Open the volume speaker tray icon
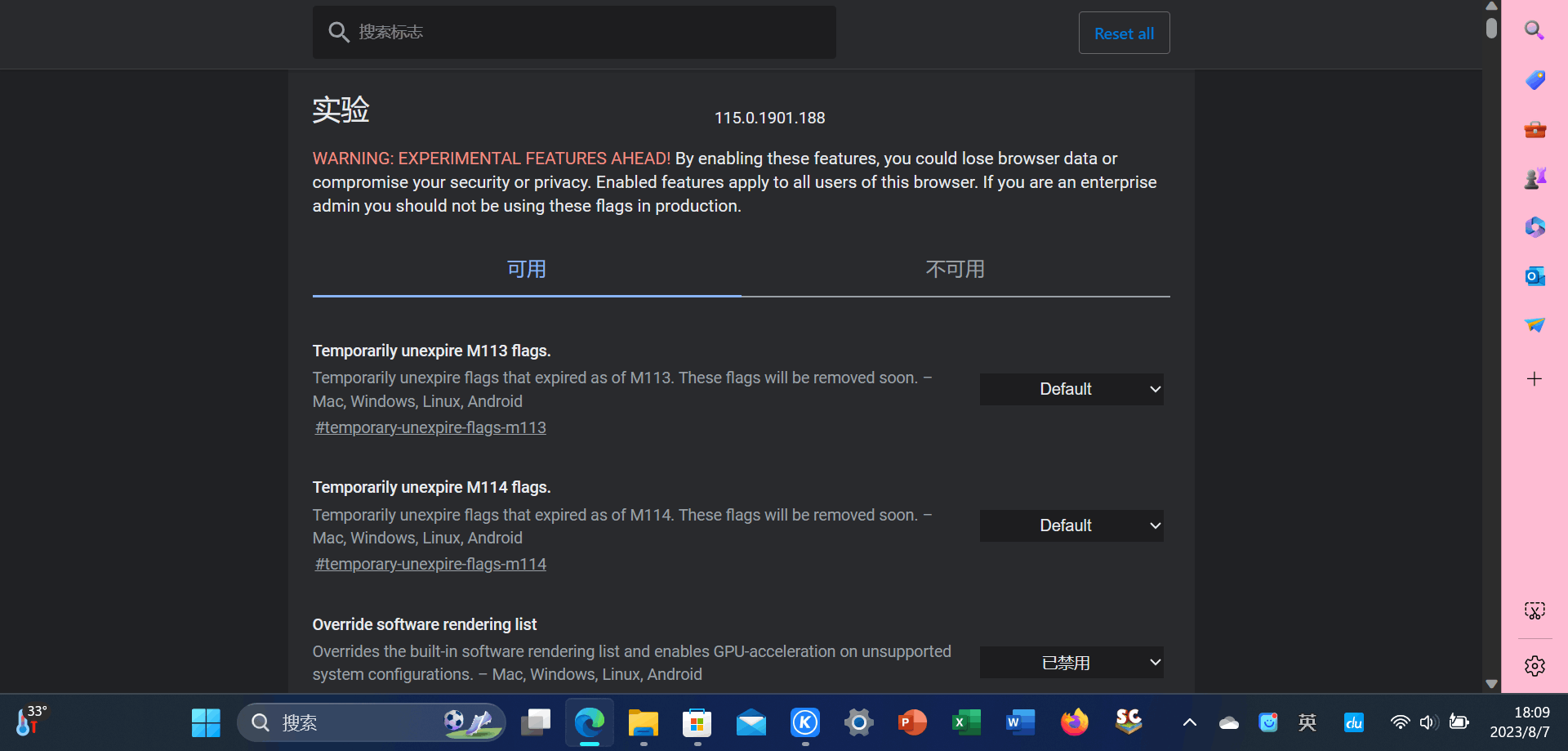Screen dimensions: 1568x751 pyautogui.click(x=1428, y=722)
